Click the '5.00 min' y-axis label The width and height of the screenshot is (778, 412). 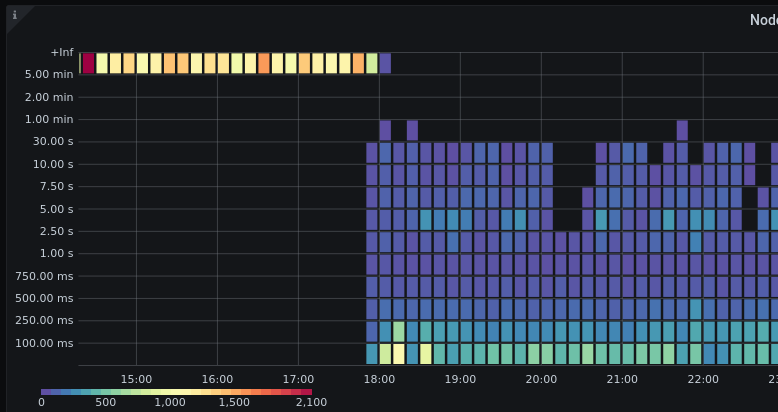click(49, 74)
